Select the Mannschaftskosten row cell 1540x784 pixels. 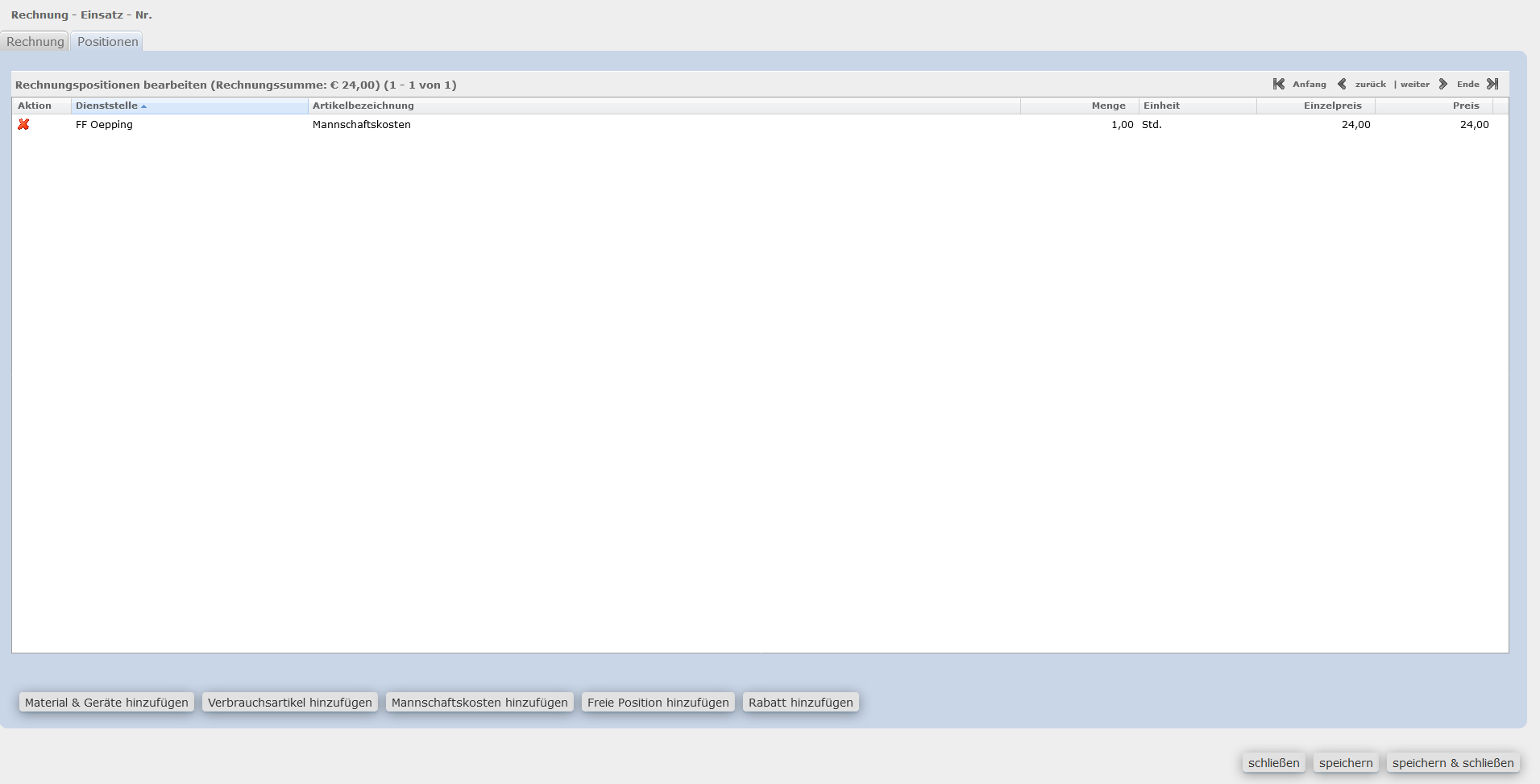click(x=362, y=125)
